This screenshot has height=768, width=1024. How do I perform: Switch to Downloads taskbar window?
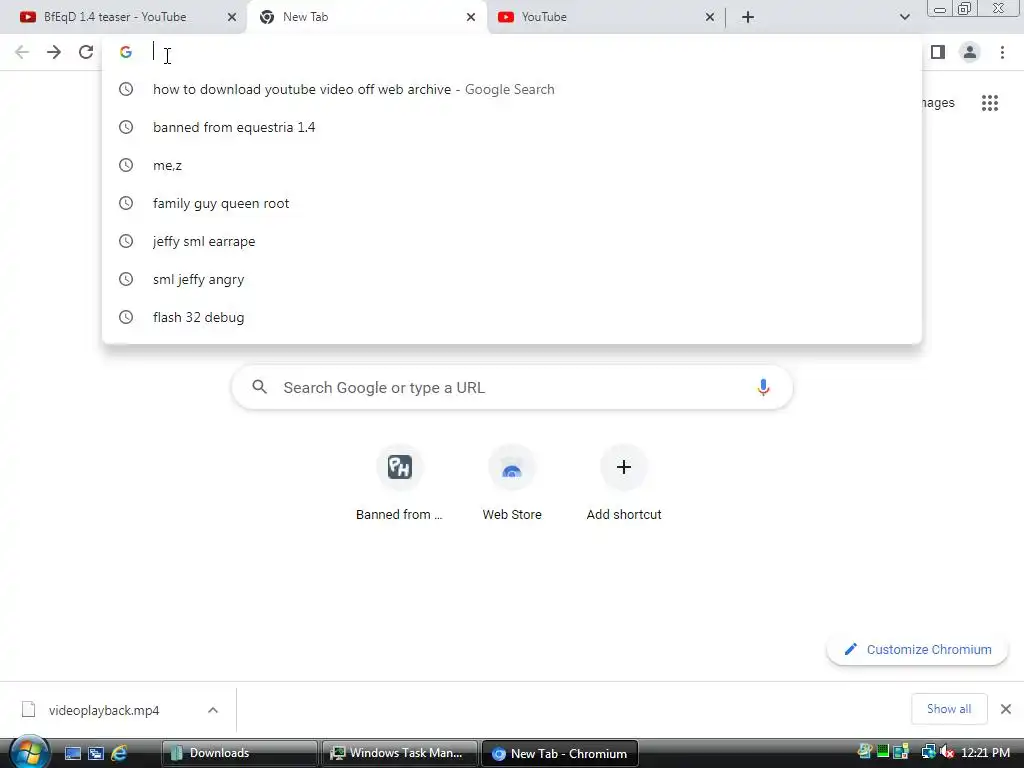click(x=239, y=753)
